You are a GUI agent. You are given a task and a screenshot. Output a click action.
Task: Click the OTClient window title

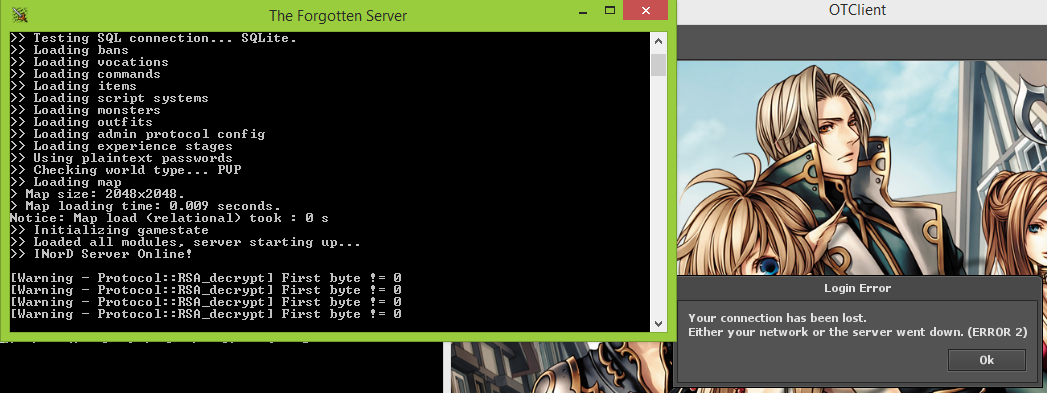[857, 10]
